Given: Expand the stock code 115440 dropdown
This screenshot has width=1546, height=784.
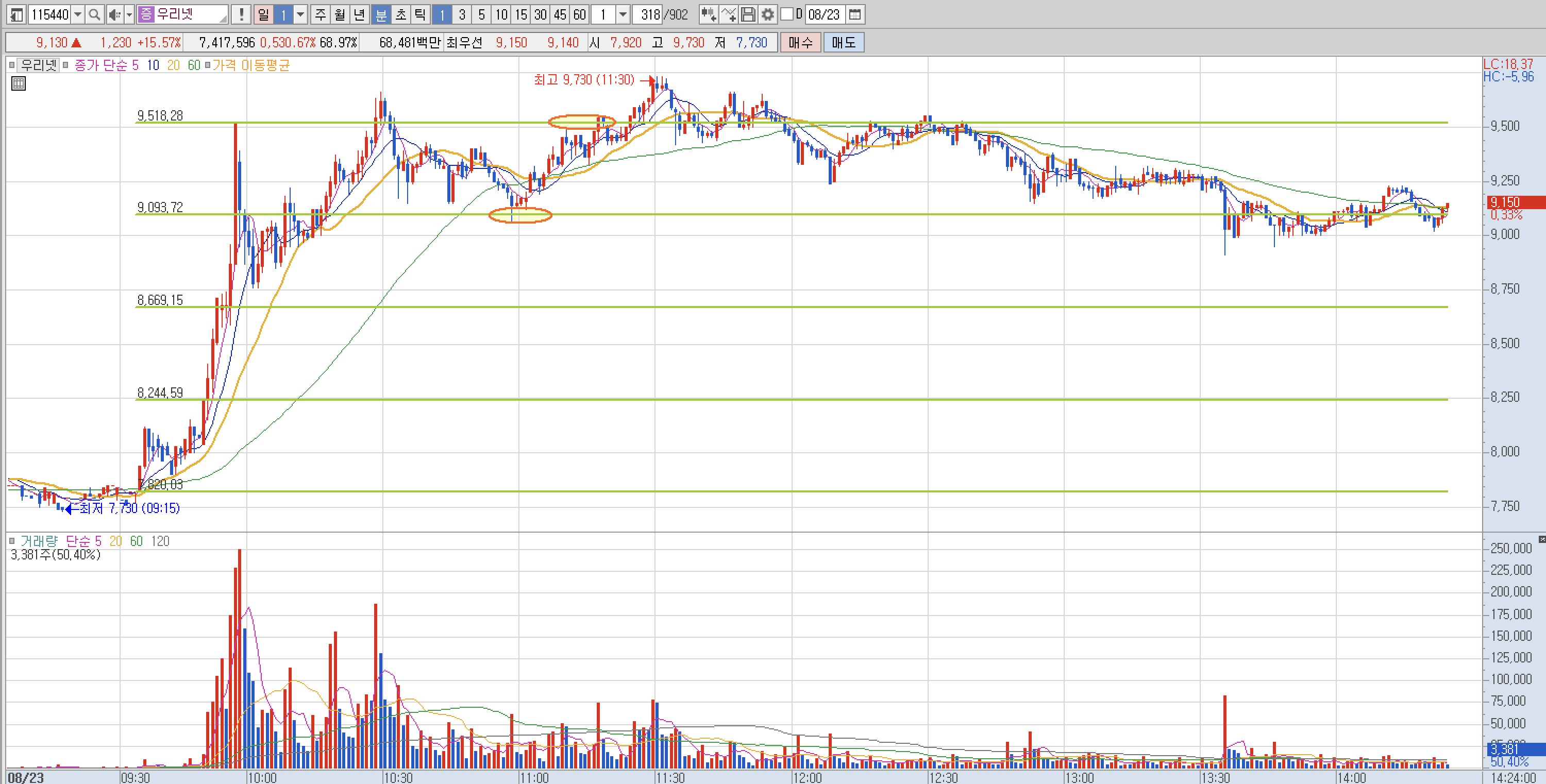Looking at the screenshot, I should pos(78,14).
